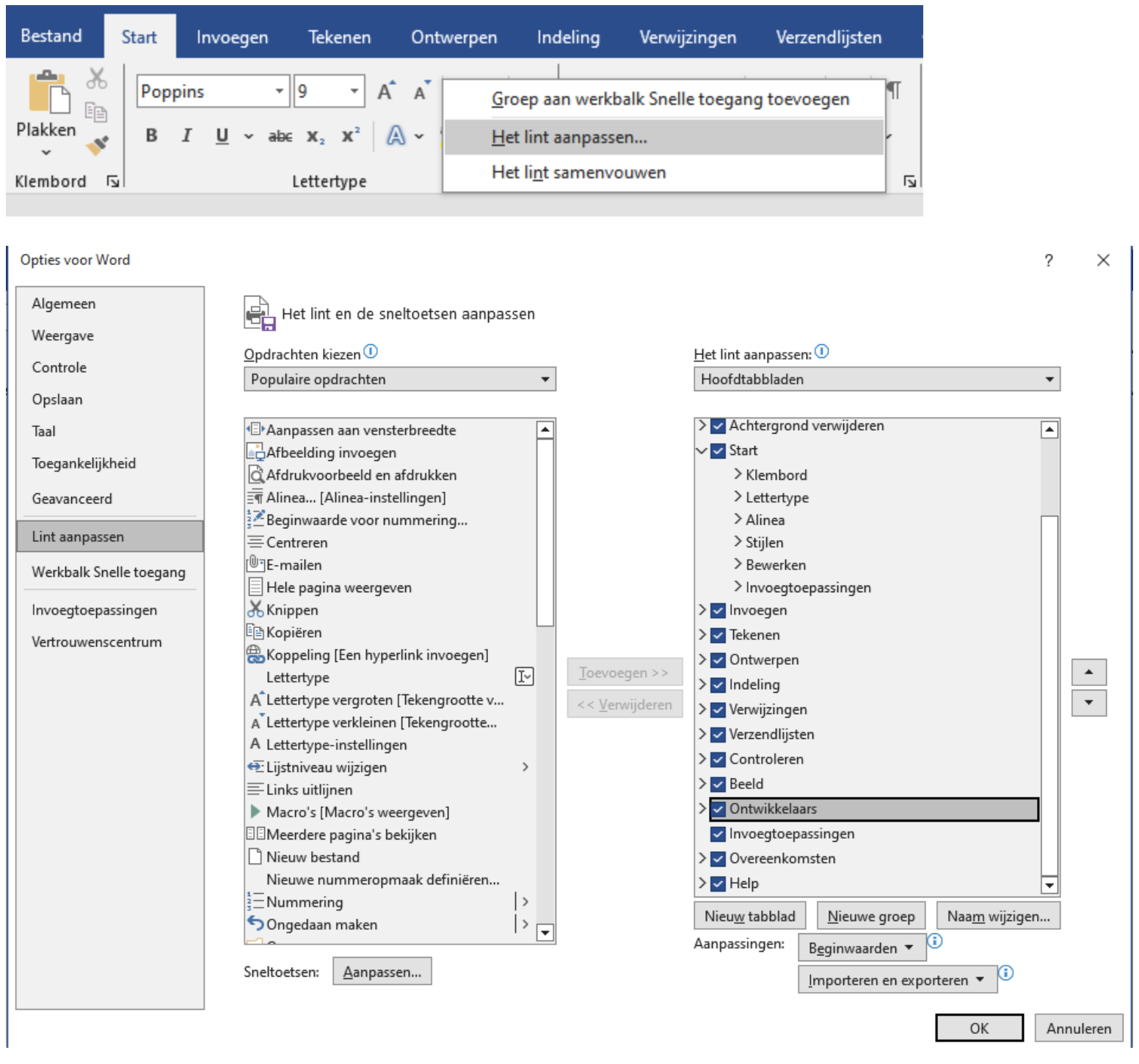Open the Populaire opdrachten dropdown

pyautogui.click(x=399, y=379)
